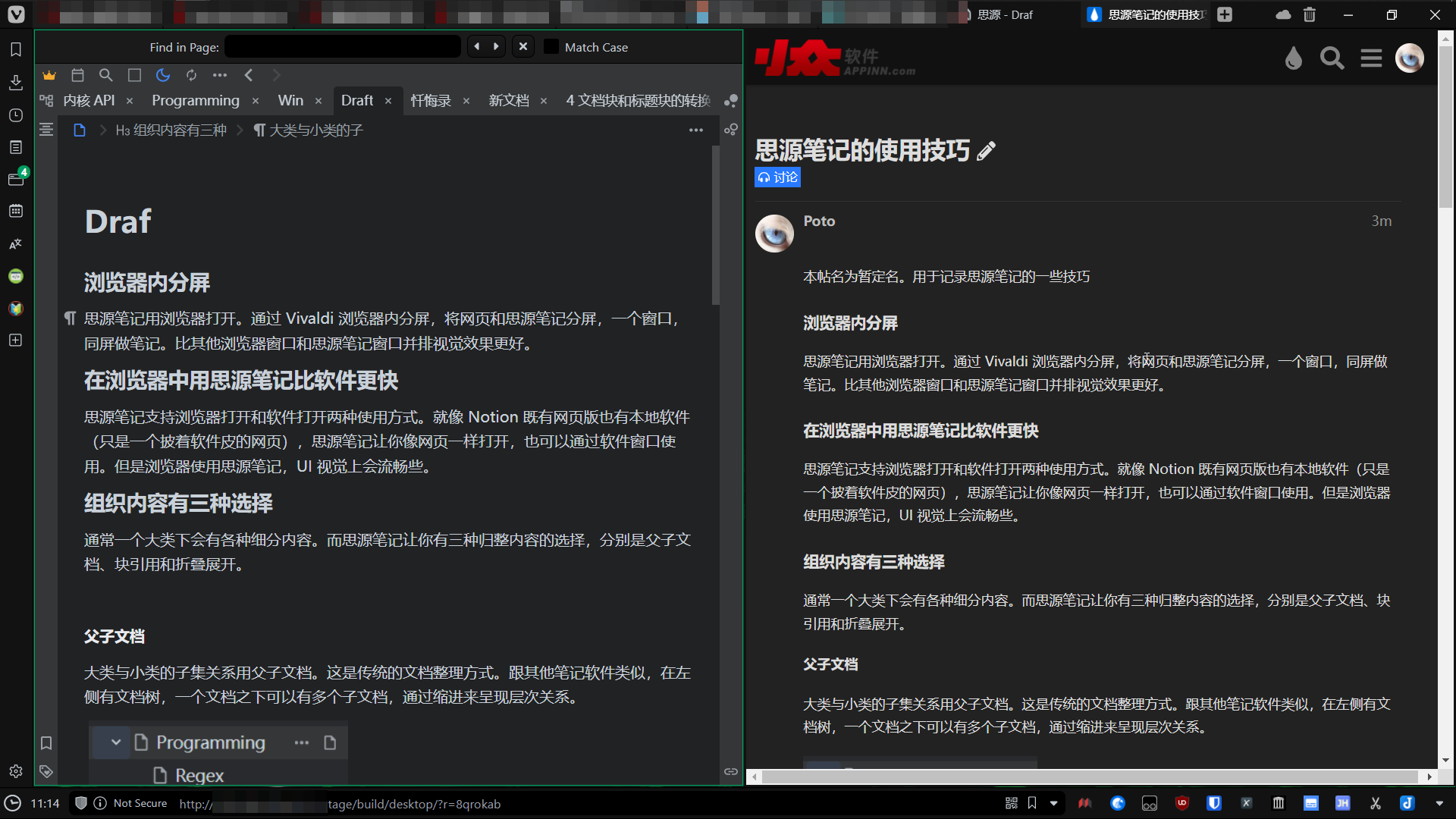Click the search magnifier in SiYuan toolbar

(x=106, y=75)
